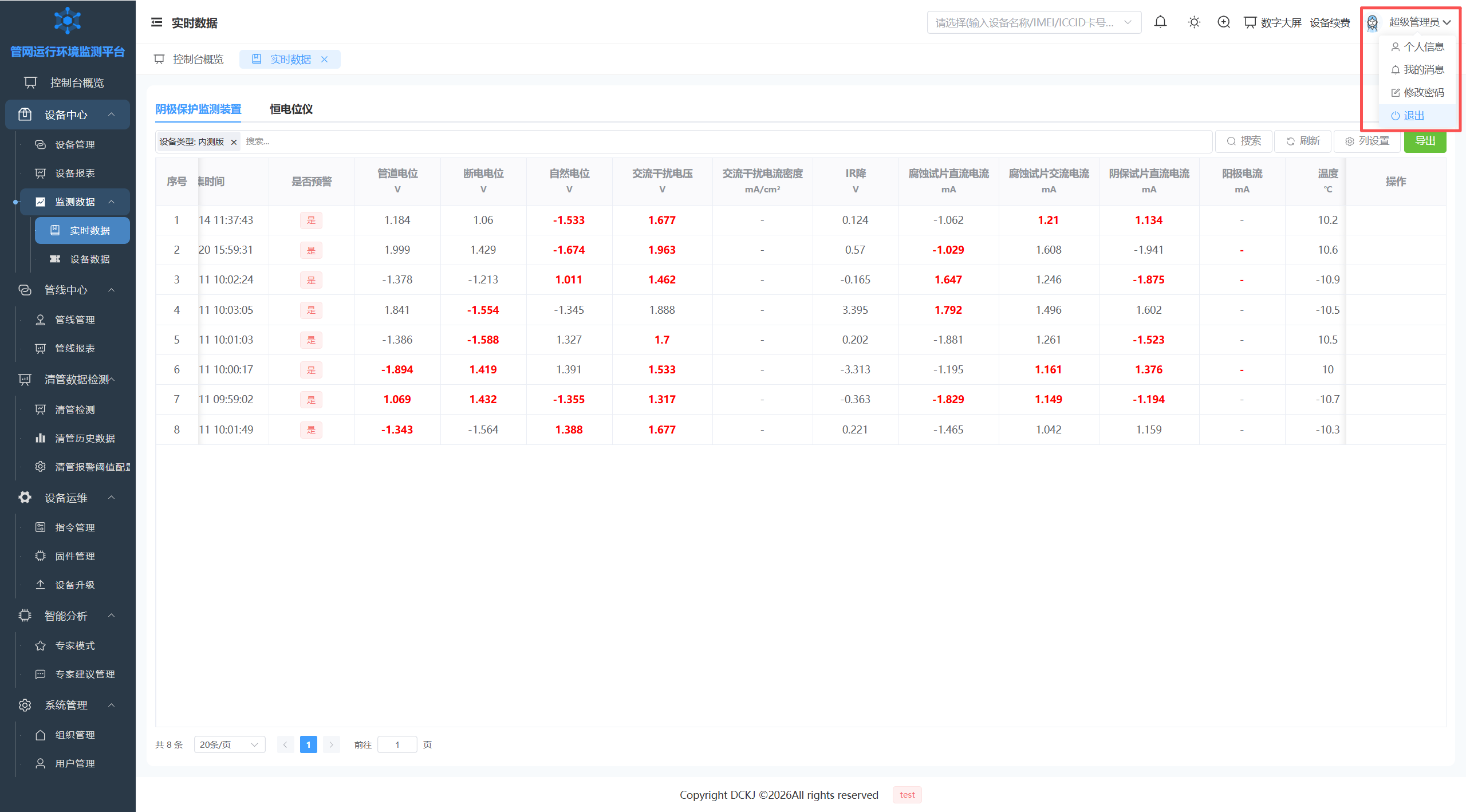Viewport: 1466px width, 812px height.
Task: Open 设备数据 under 监测数据
Action: pos(82,259)
